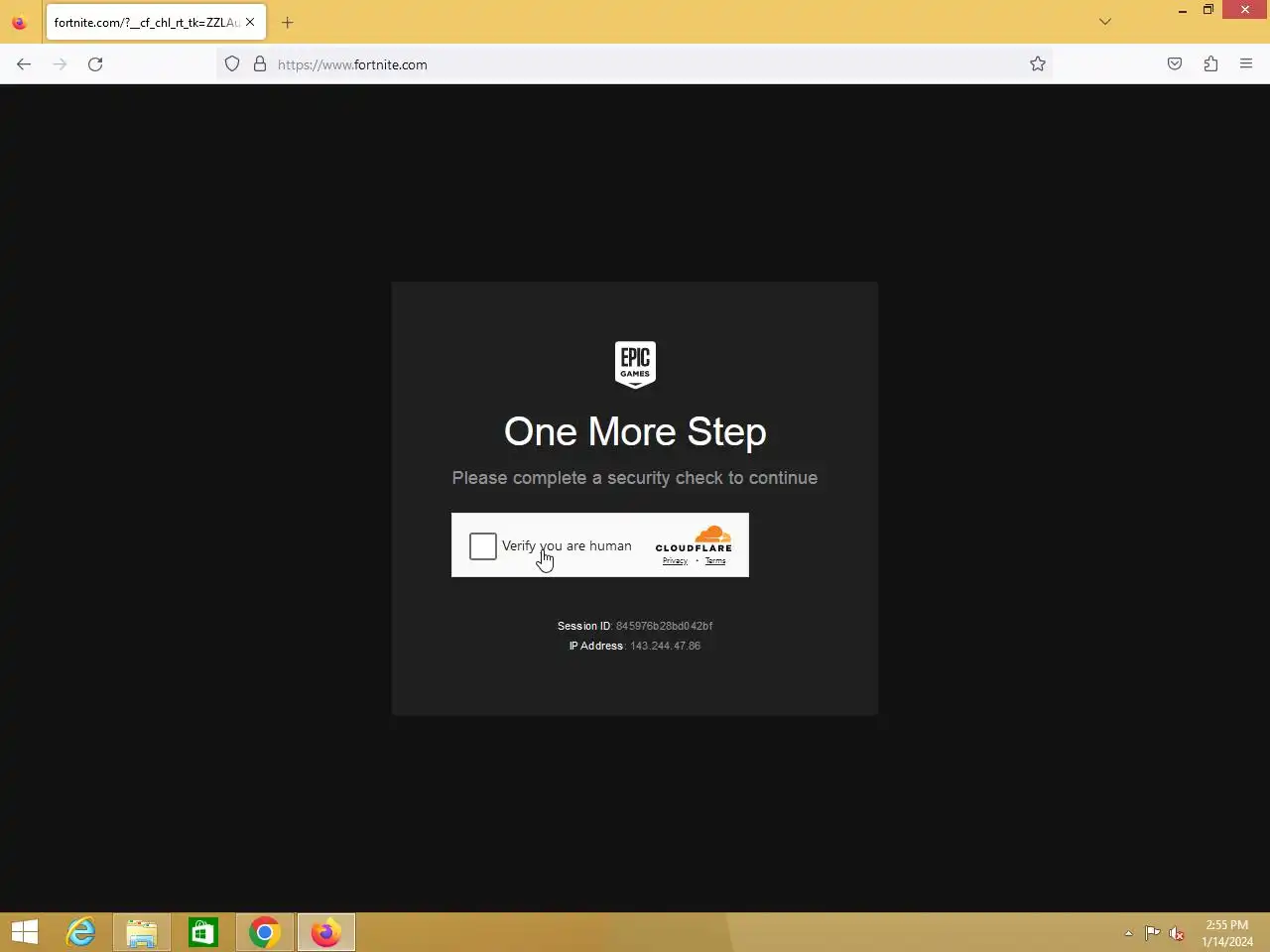Open a new tab
This screenshot has height=952, width=1270.
point(288,22)
